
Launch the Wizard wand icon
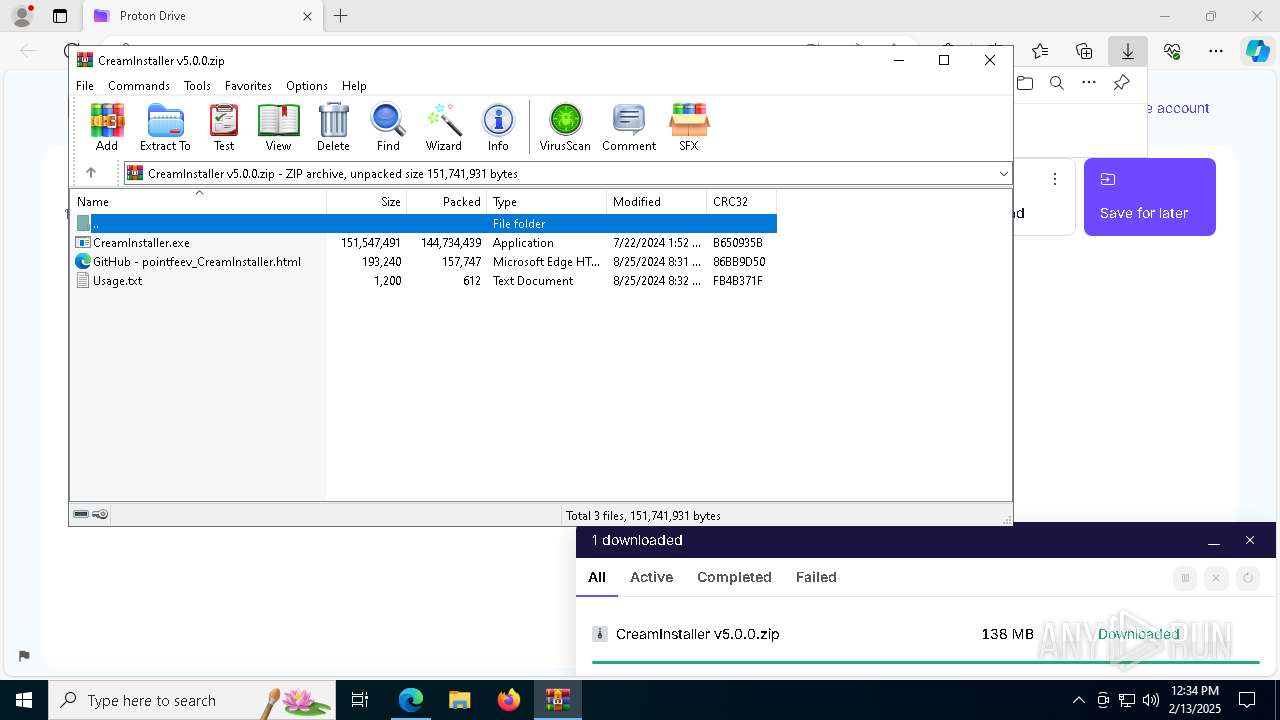443,127
